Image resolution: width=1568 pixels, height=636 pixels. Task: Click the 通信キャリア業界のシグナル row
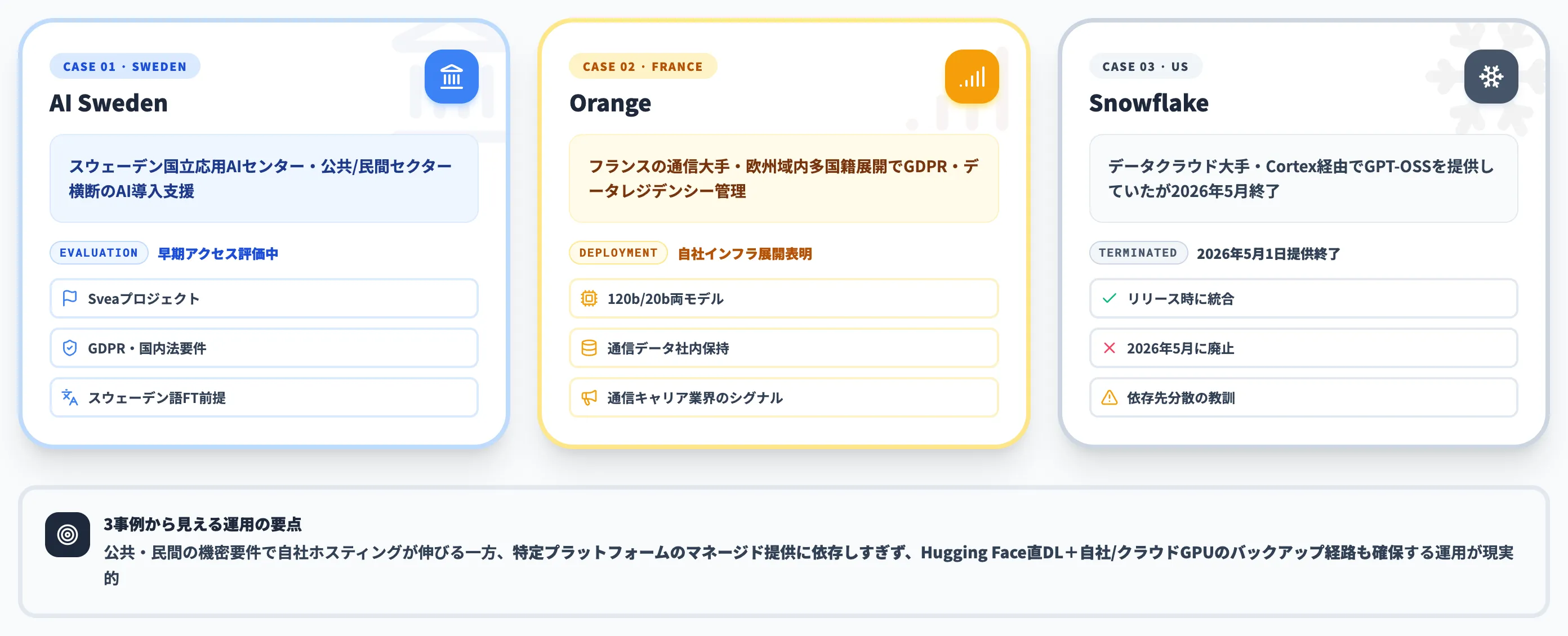pos(784,398)
